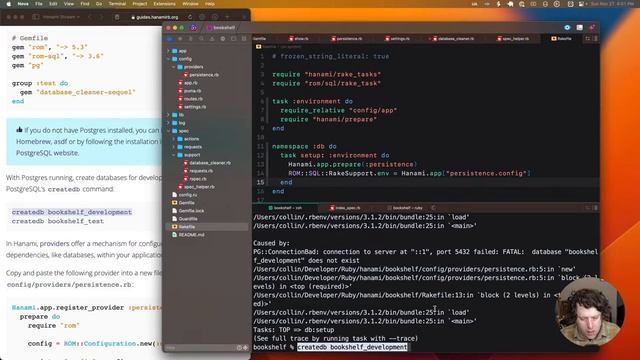Reload the Safari page
Screen dimensions: 640x360
tap(190, 17)
